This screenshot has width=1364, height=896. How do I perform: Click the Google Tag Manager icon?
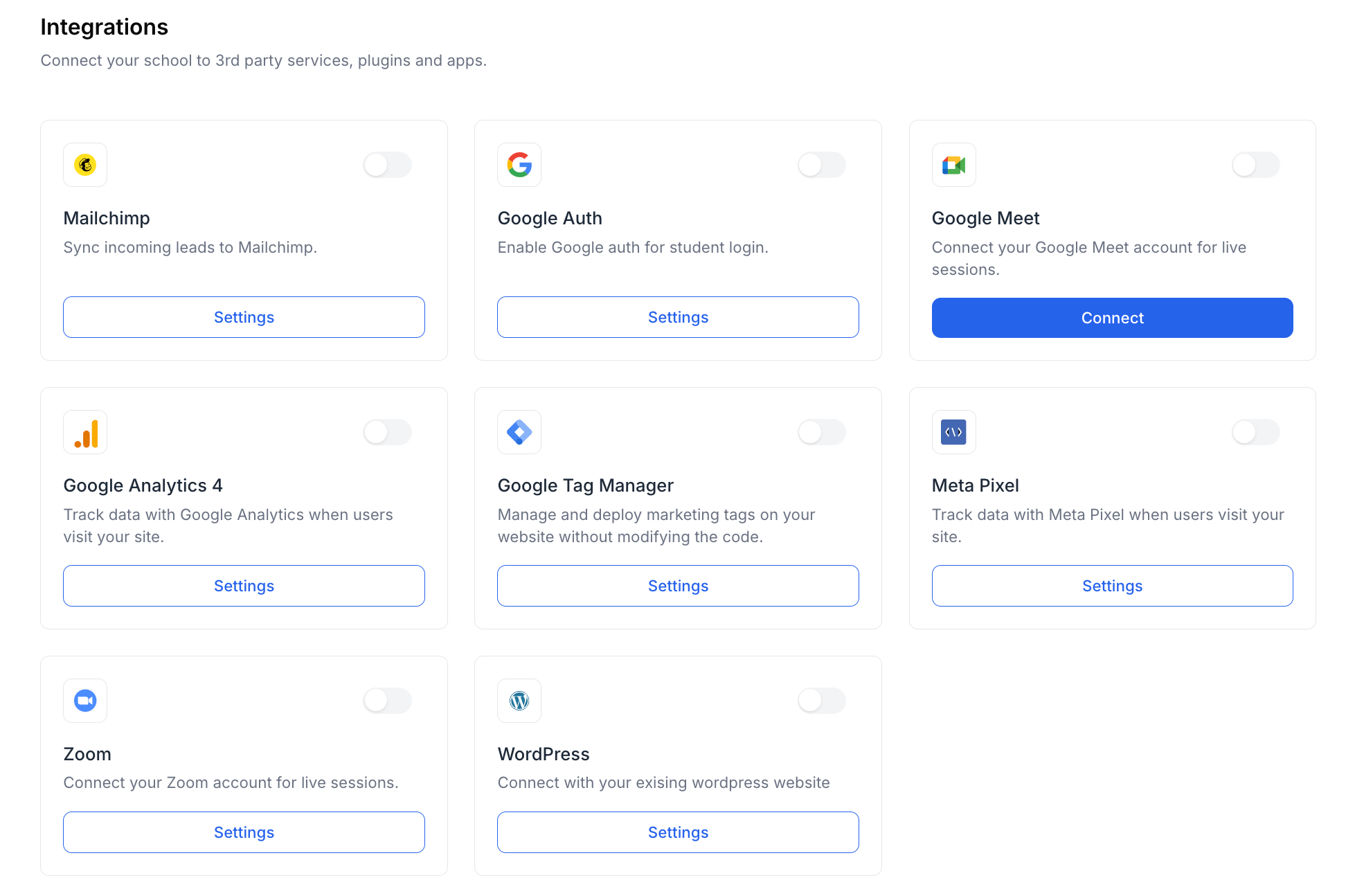coord(519,433)
